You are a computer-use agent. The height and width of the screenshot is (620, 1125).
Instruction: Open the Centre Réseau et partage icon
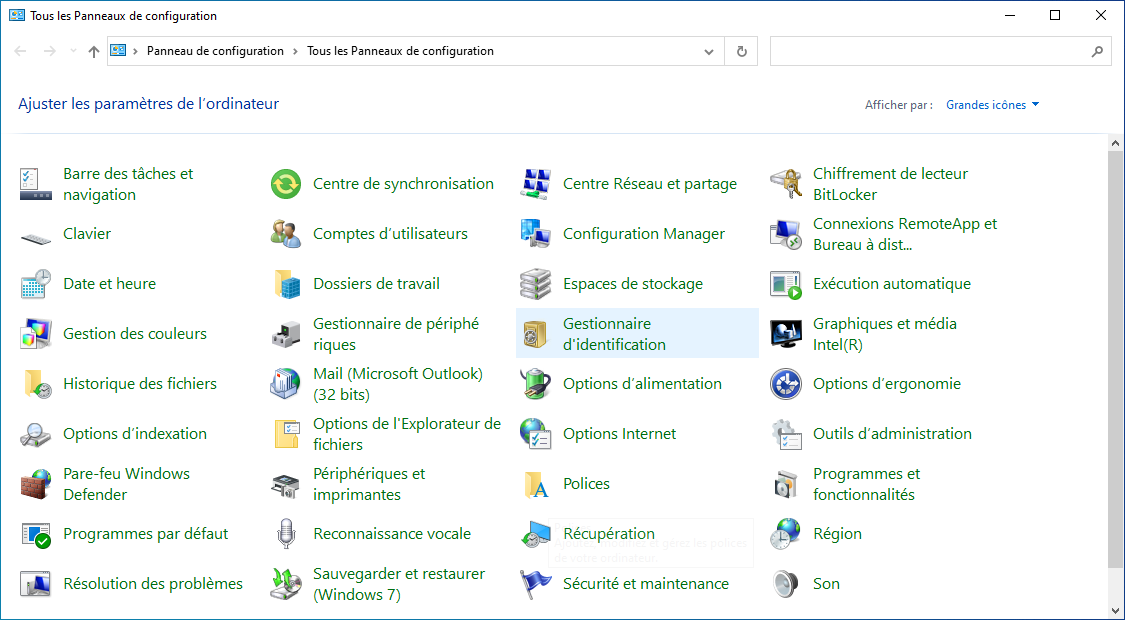coord(535,184)
